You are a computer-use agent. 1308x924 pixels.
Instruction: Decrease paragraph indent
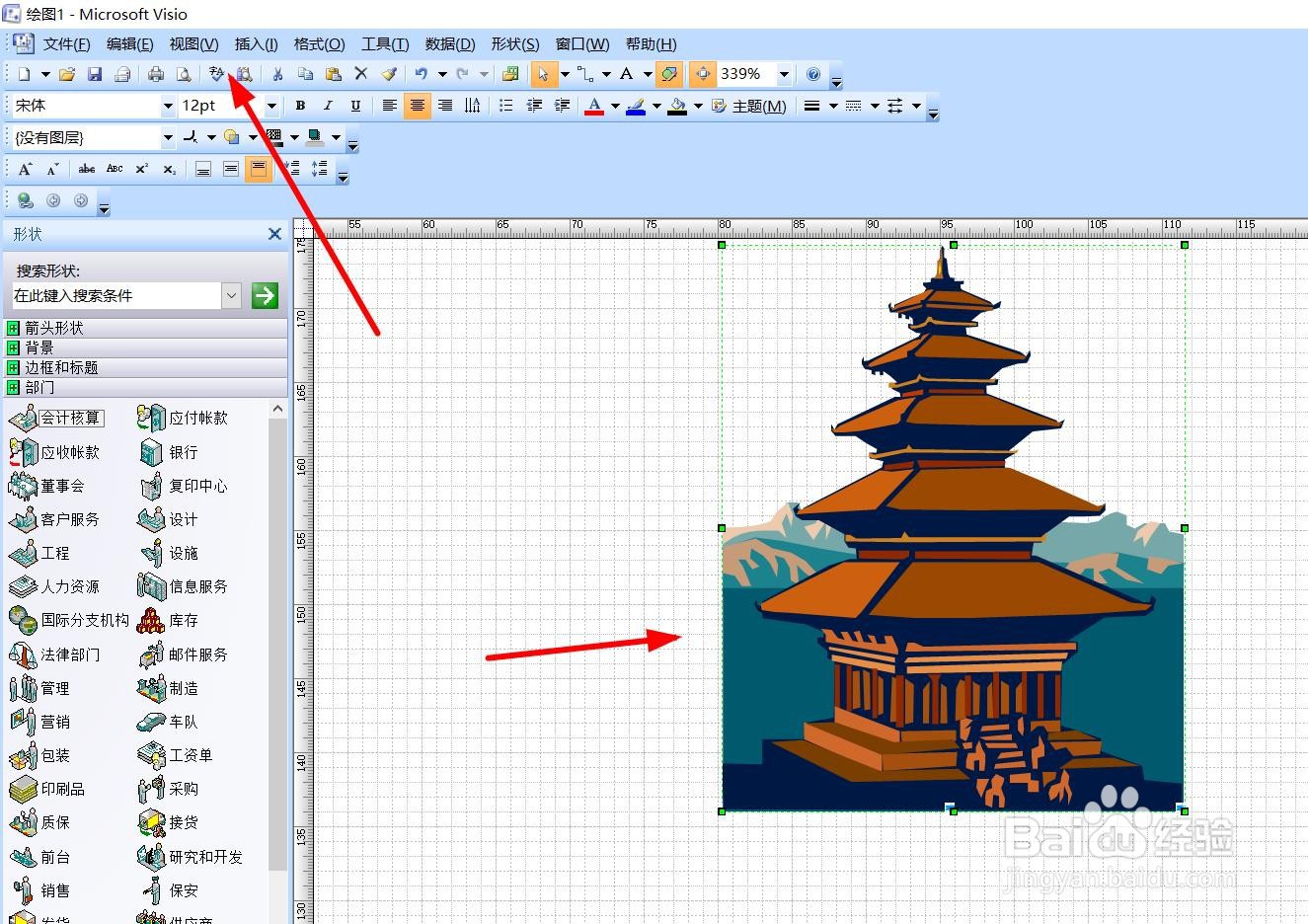tap(534, 106)
